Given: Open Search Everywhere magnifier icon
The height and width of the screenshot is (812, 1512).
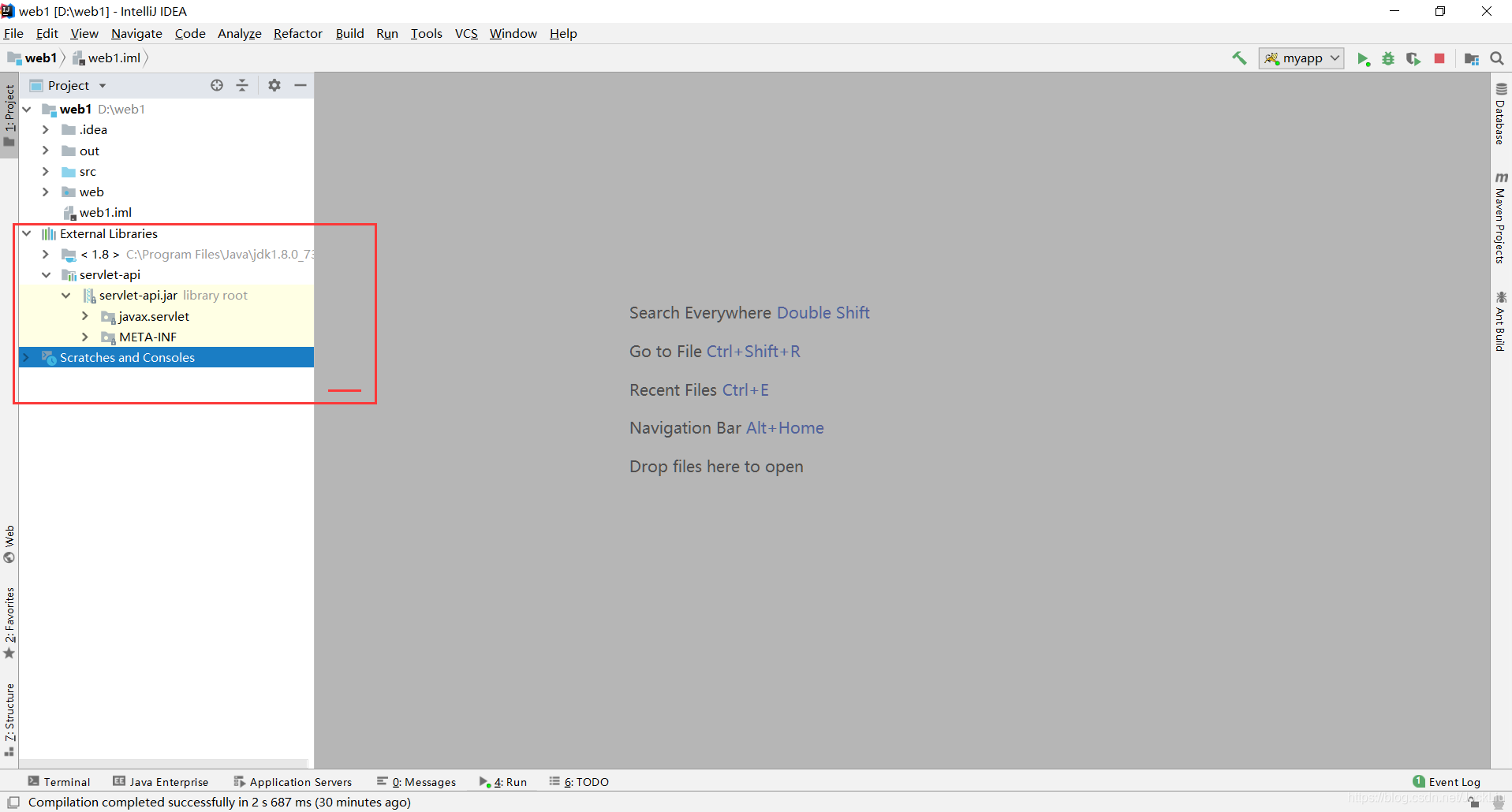Looking at the screenshot, I should (x=1497, y=58).
